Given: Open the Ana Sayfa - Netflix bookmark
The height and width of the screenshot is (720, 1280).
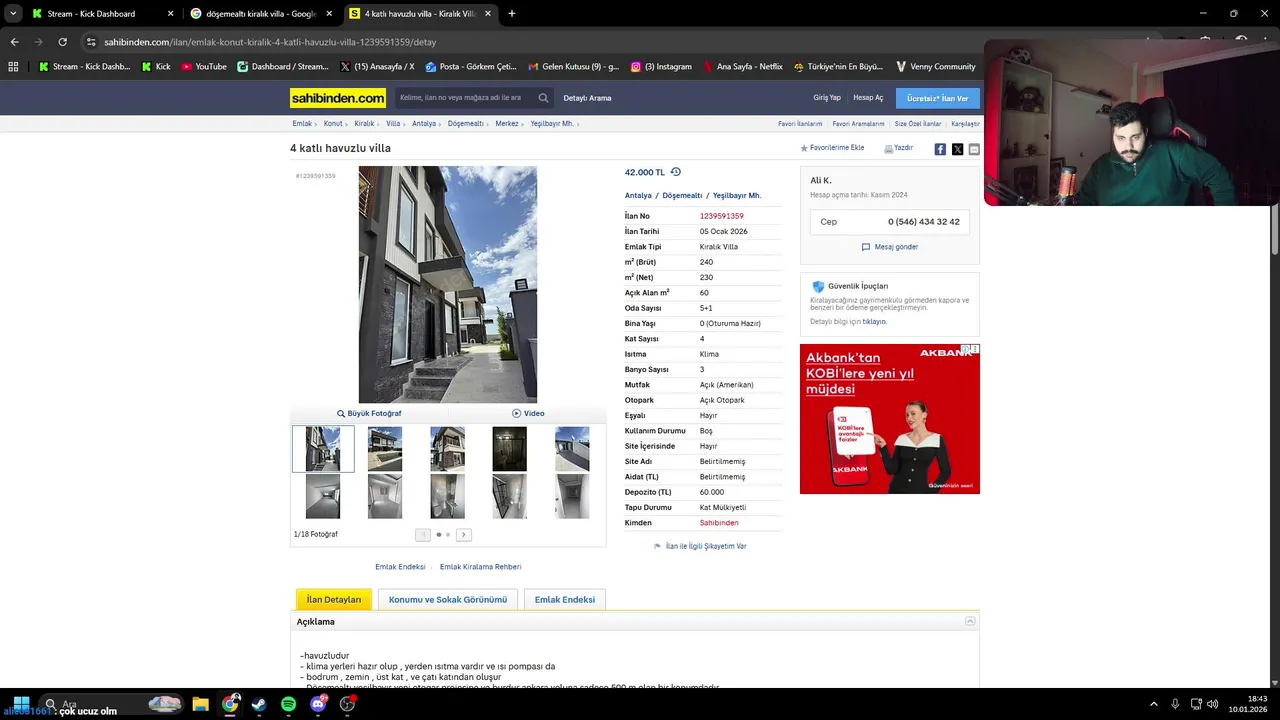Looking at the screenshot, I should [x=743, y=67].
